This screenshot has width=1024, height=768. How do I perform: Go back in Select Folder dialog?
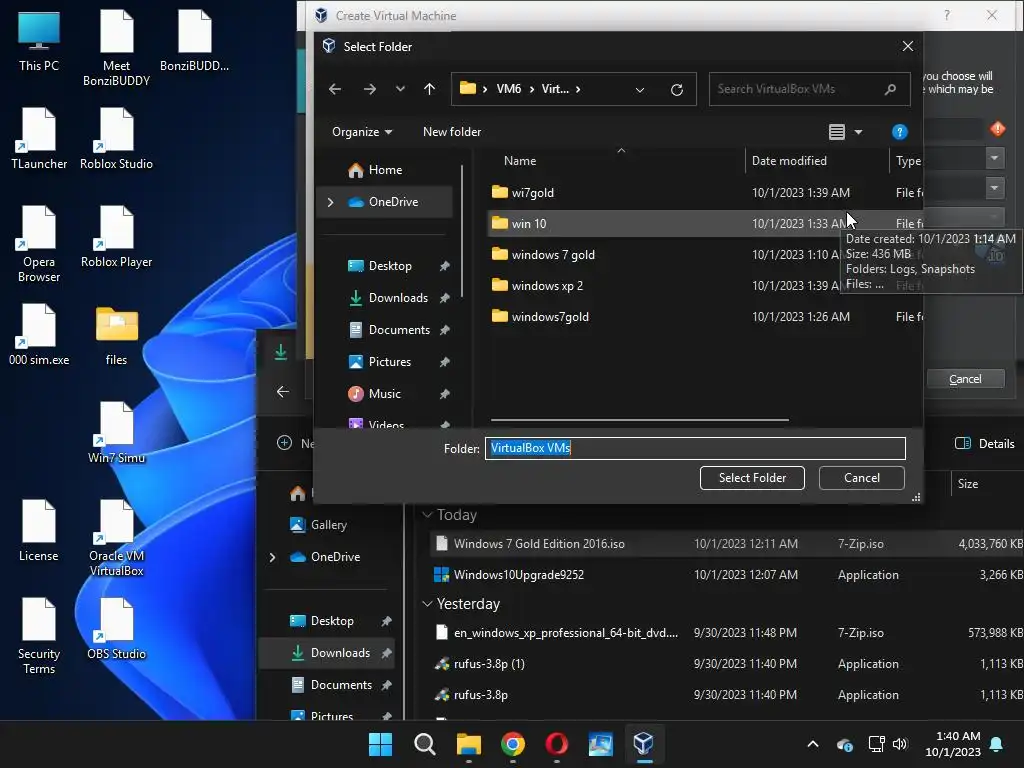click(335, 89)
